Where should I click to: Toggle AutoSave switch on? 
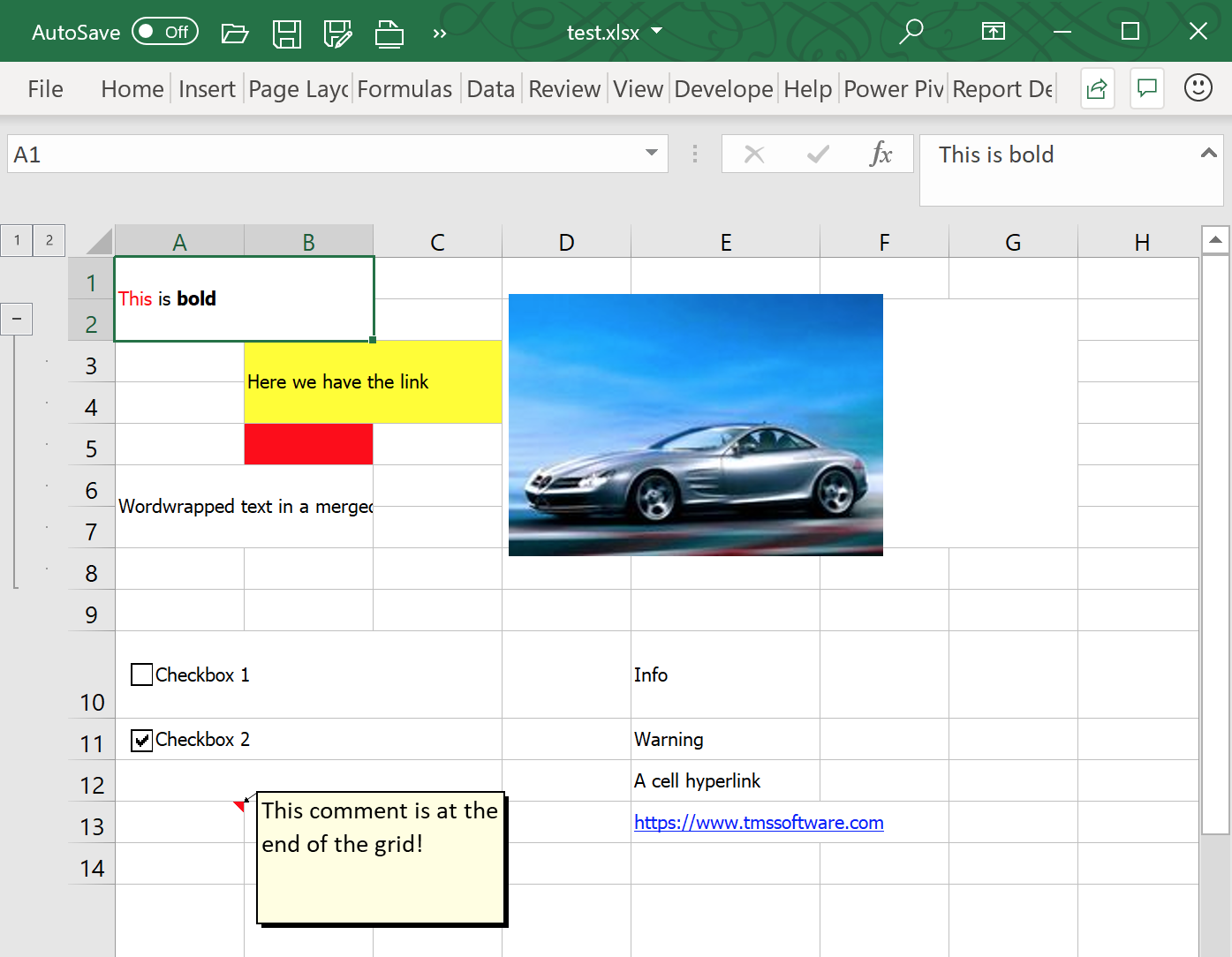pos(165,32)
